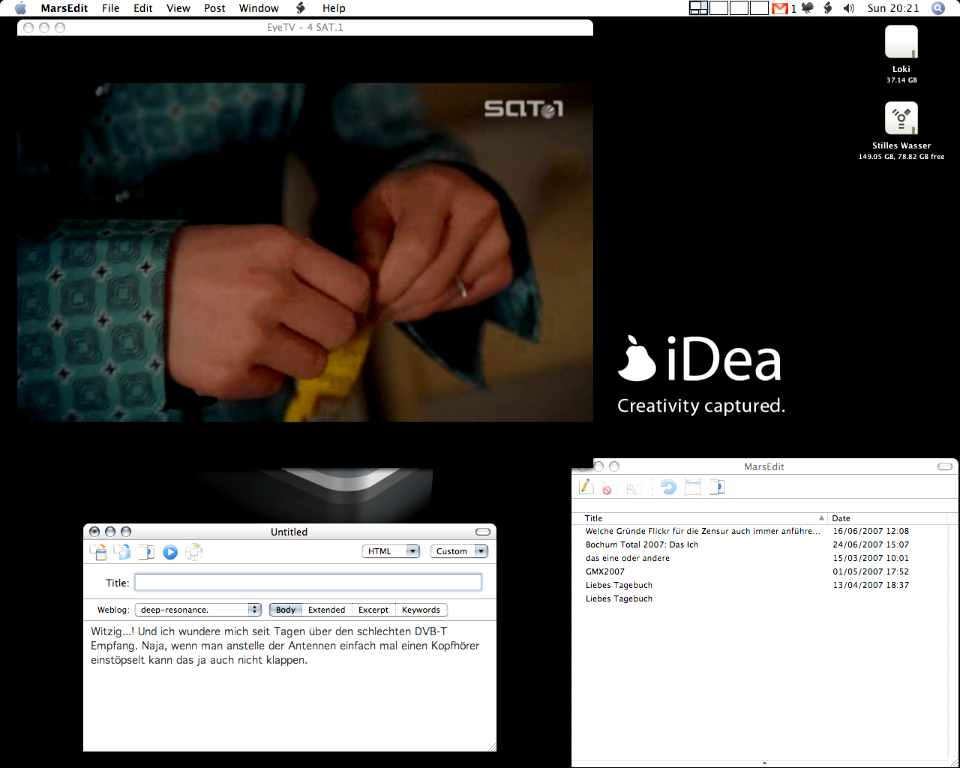Open the Scripts menu icon beside Window
Screen dimensions: 960x768
coord(301,8)
